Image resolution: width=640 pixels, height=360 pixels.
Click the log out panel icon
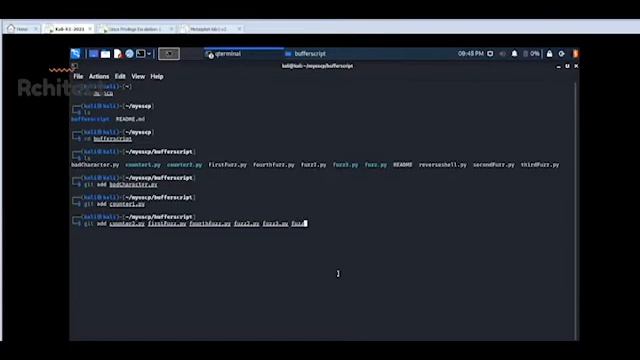coord(562,54)
